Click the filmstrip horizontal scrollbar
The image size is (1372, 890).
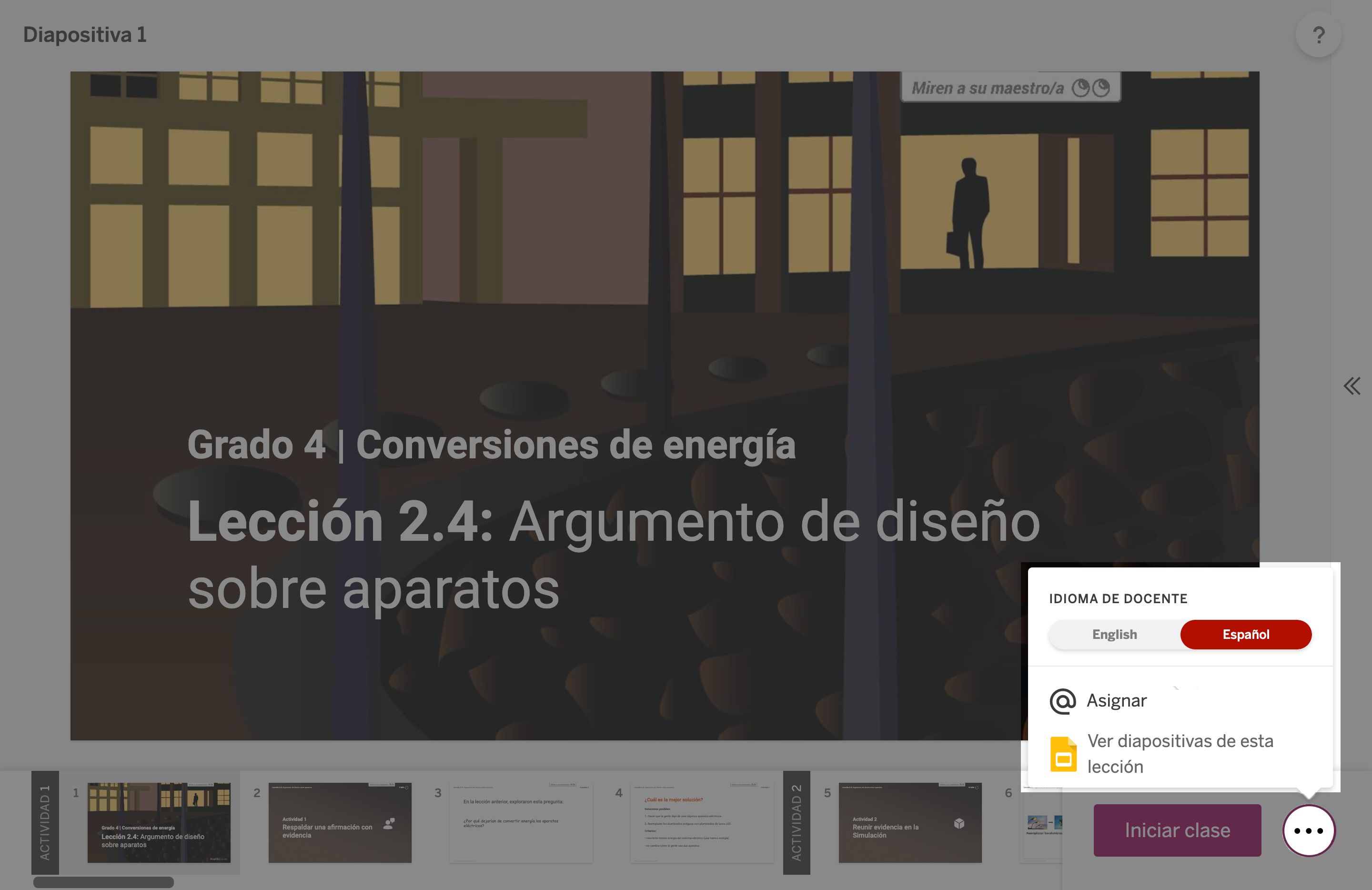pyautogui.click(x=103, y=882)
